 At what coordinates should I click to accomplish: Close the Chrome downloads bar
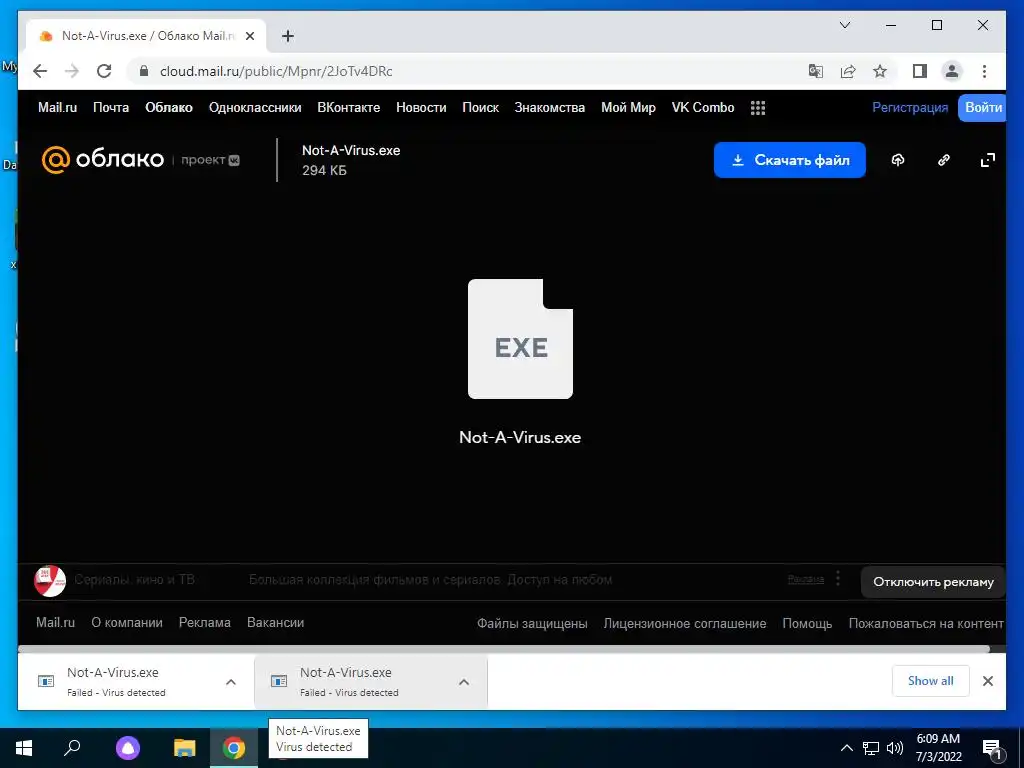[x=988, y=681]
